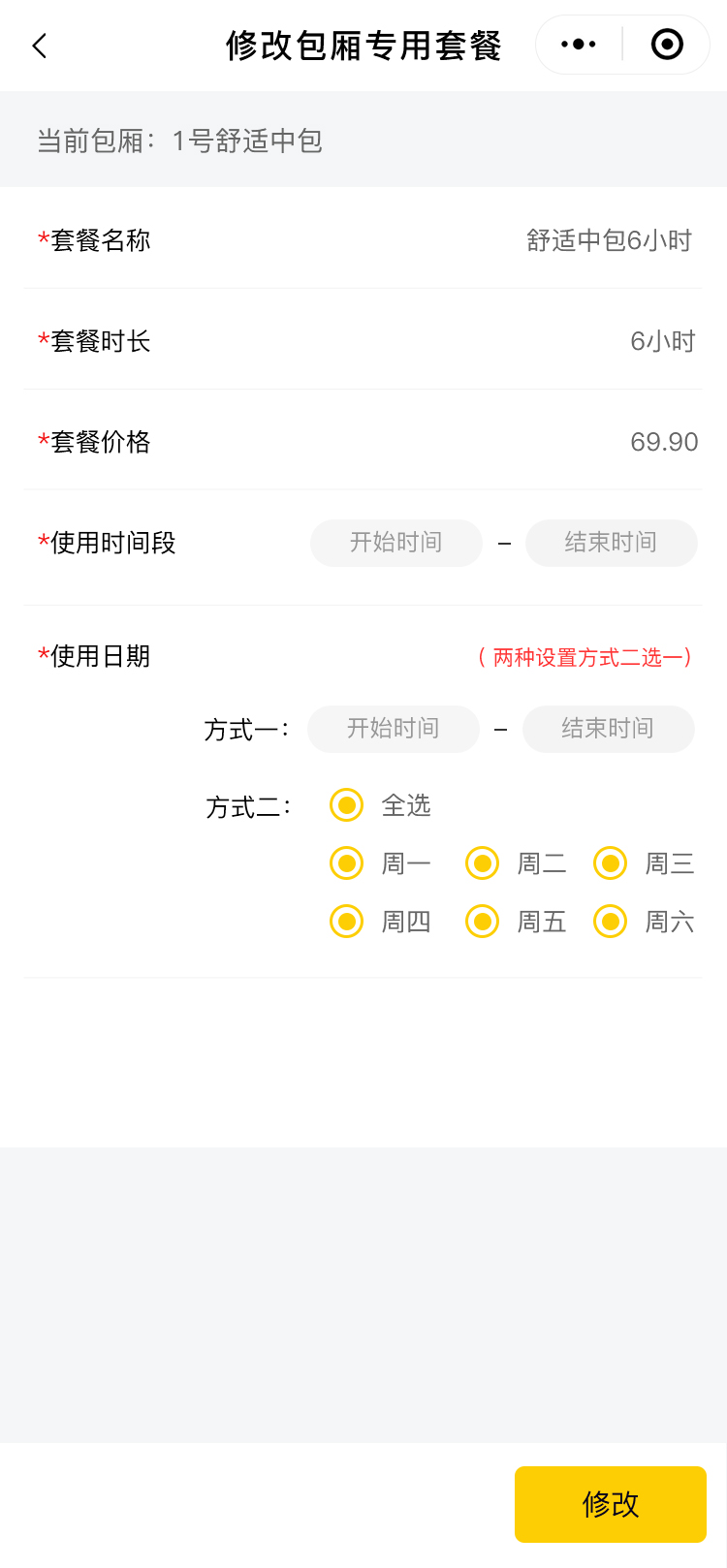This screenshot has width=727, height=1568.
Task: Tap the mini-program close target icon
Action: [667, 45]
